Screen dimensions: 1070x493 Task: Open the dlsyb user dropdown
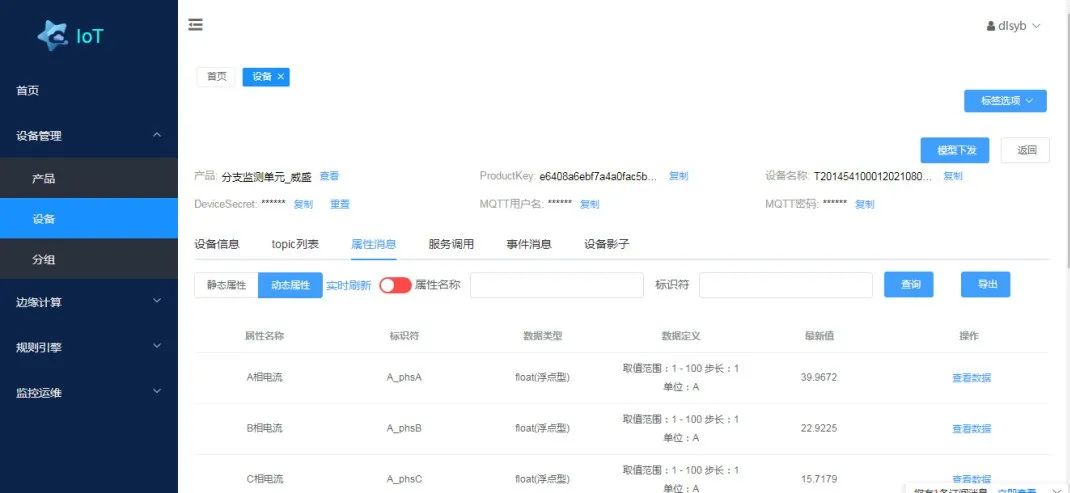coord(1018,26)
